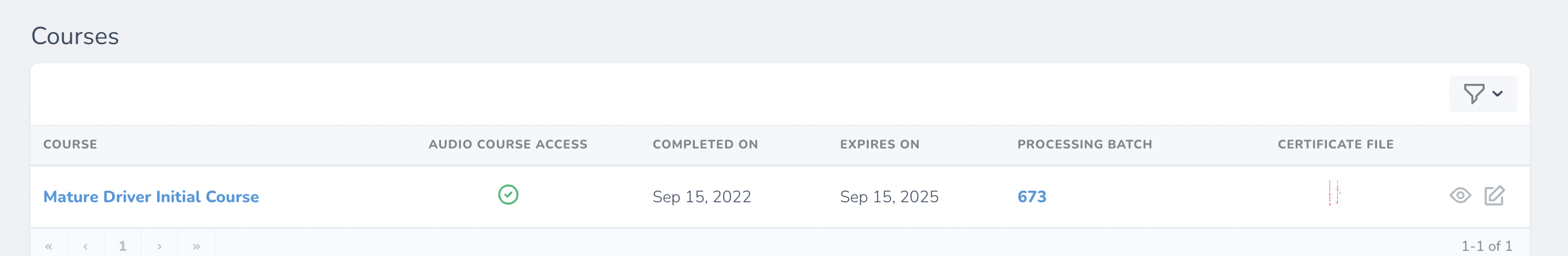Sort by Audio Course Access column
1568x256 pixels.
[508, 145]
